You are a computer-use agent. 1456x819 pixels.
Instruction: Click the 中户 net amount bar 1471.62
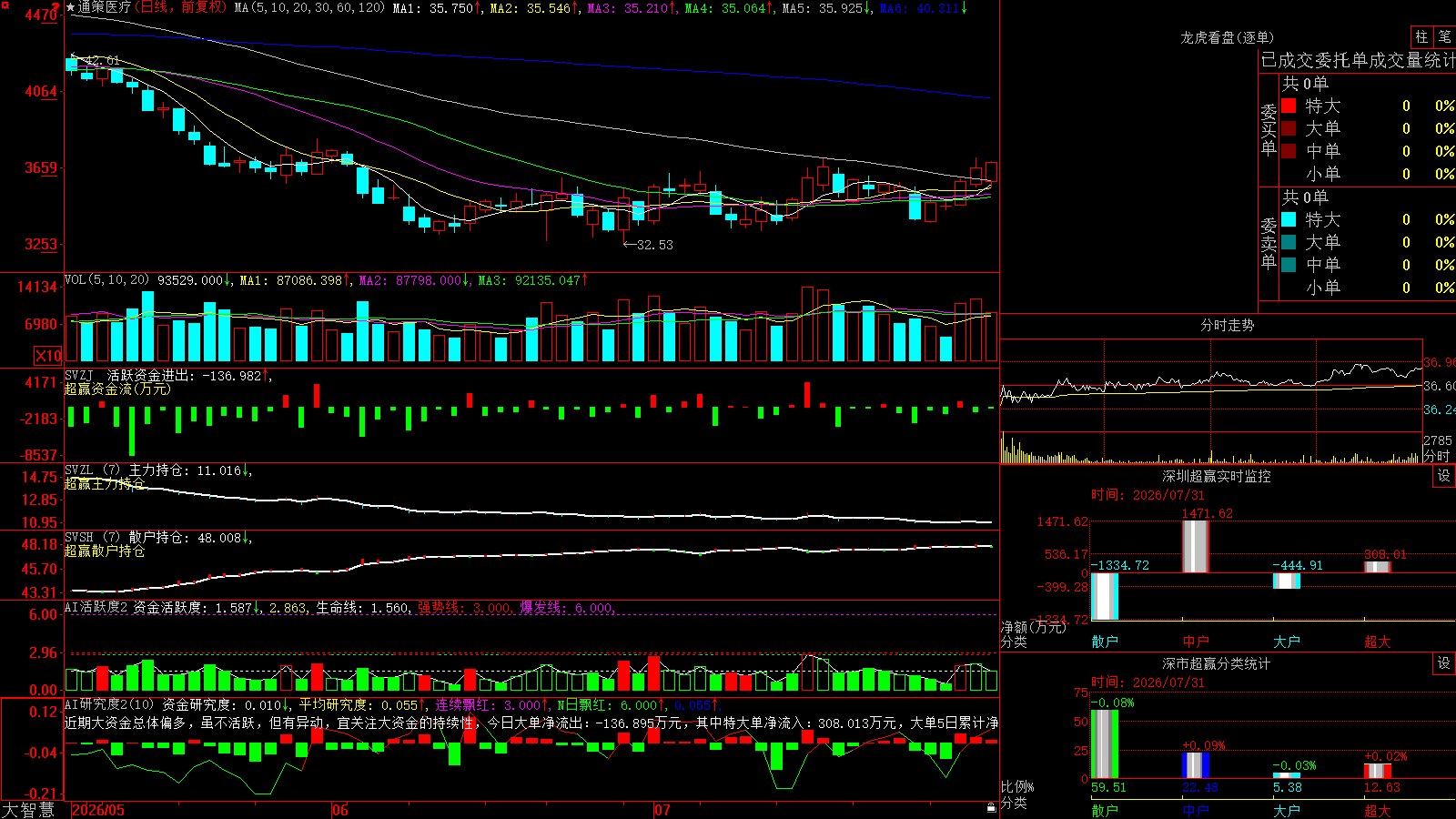1196,547
